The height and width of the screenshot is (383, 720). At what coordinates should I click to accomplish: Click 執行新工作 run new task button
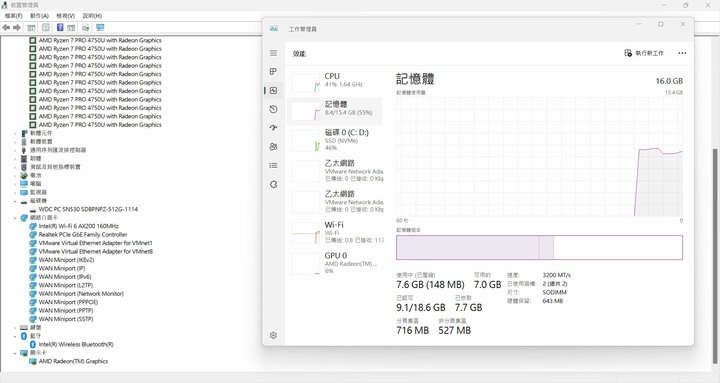pyautogui.click(x=644, y=53)
